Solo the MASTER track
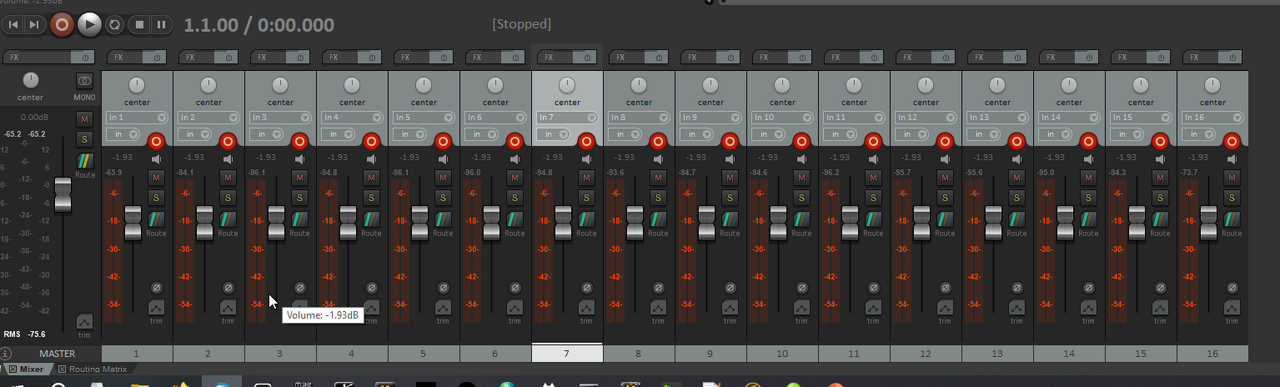 [x=84, y=139]
